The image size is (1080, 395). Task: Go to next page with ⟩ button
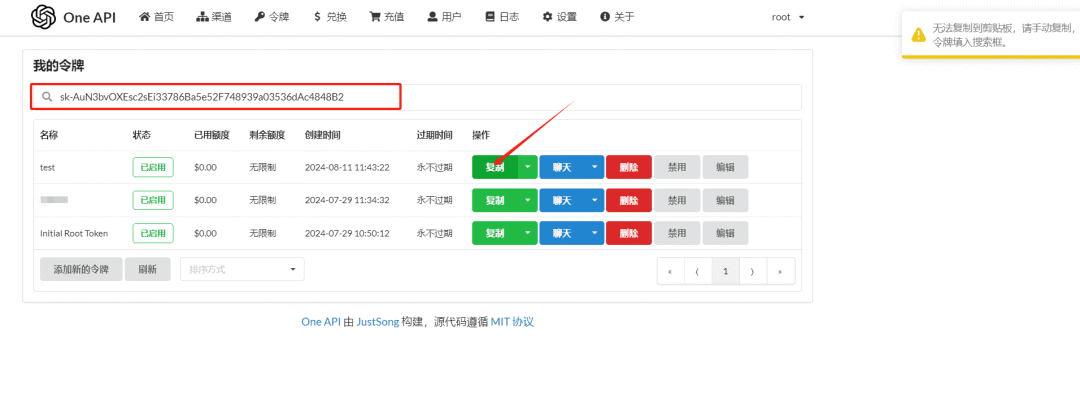pos(753,271)
